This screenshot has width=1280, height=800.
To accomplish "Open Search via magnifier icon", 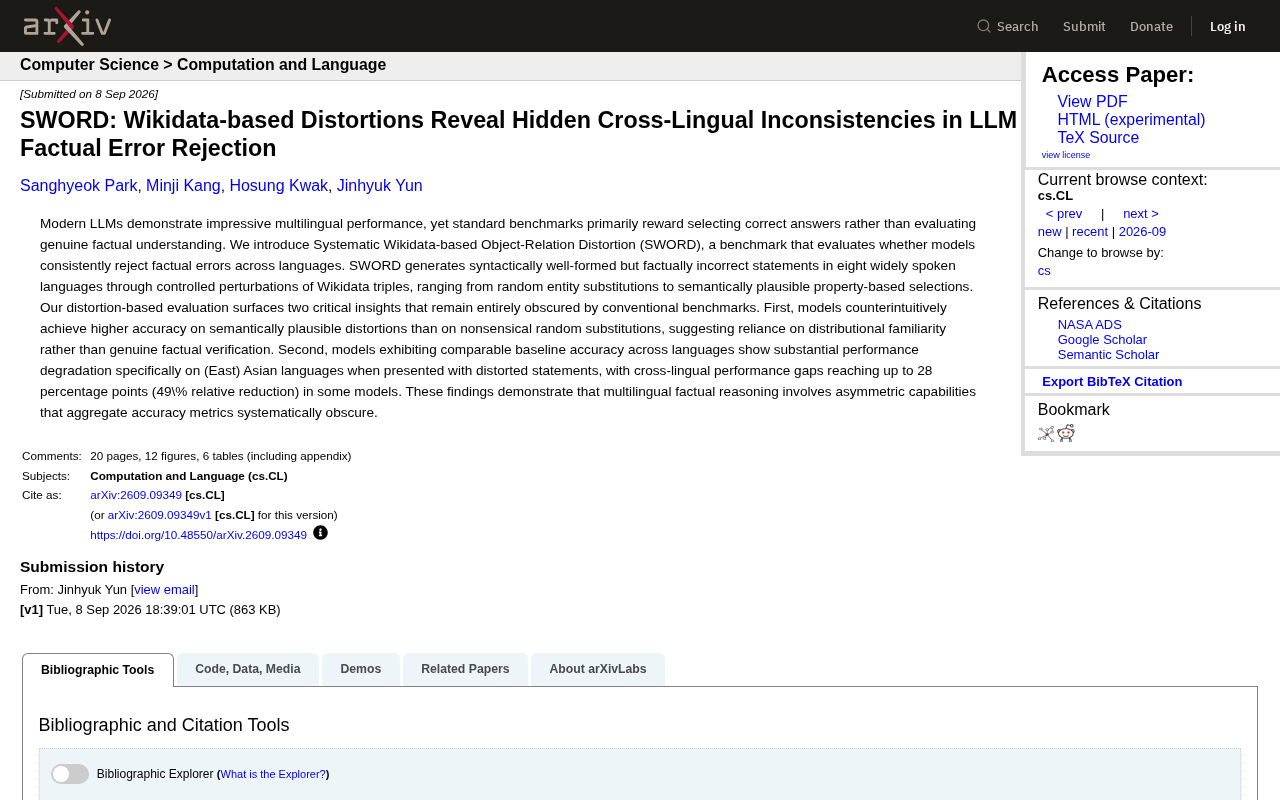I will (984, 26).
